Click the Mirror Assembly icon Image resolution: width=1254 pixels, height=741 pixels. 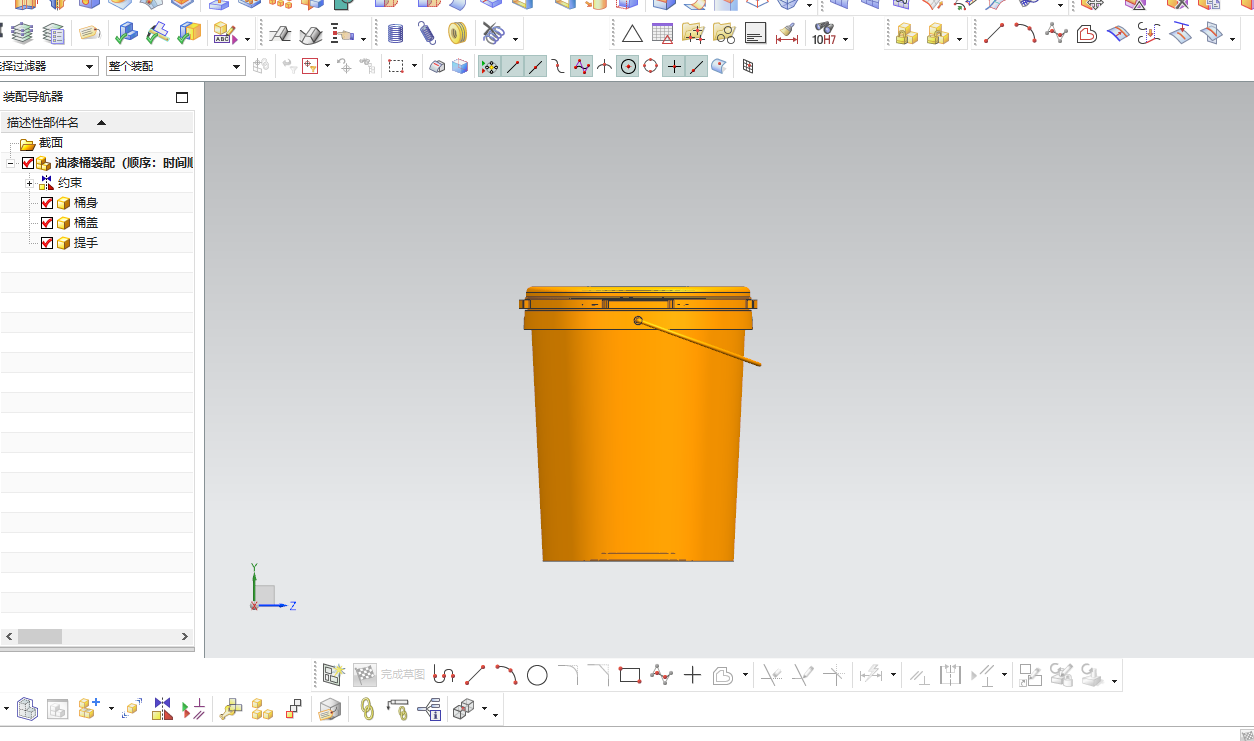[163, 709]
